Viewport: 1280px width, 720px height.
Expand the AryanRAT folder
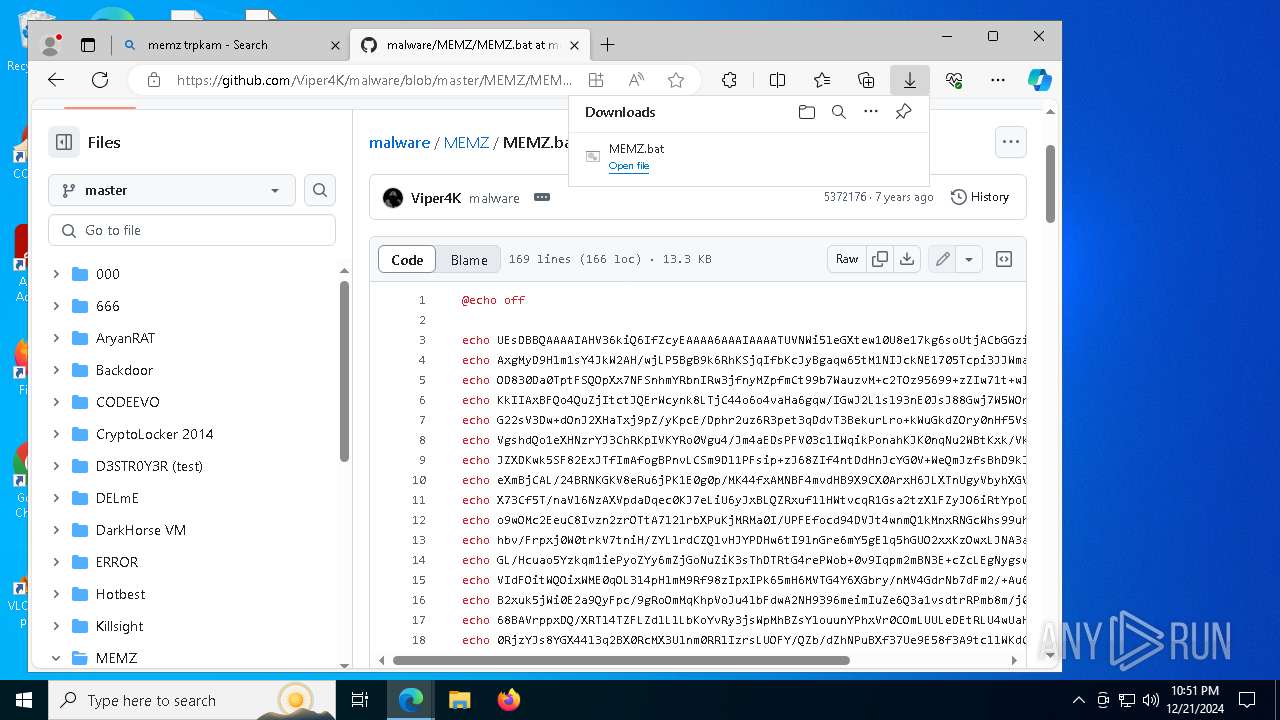point(56,338)
